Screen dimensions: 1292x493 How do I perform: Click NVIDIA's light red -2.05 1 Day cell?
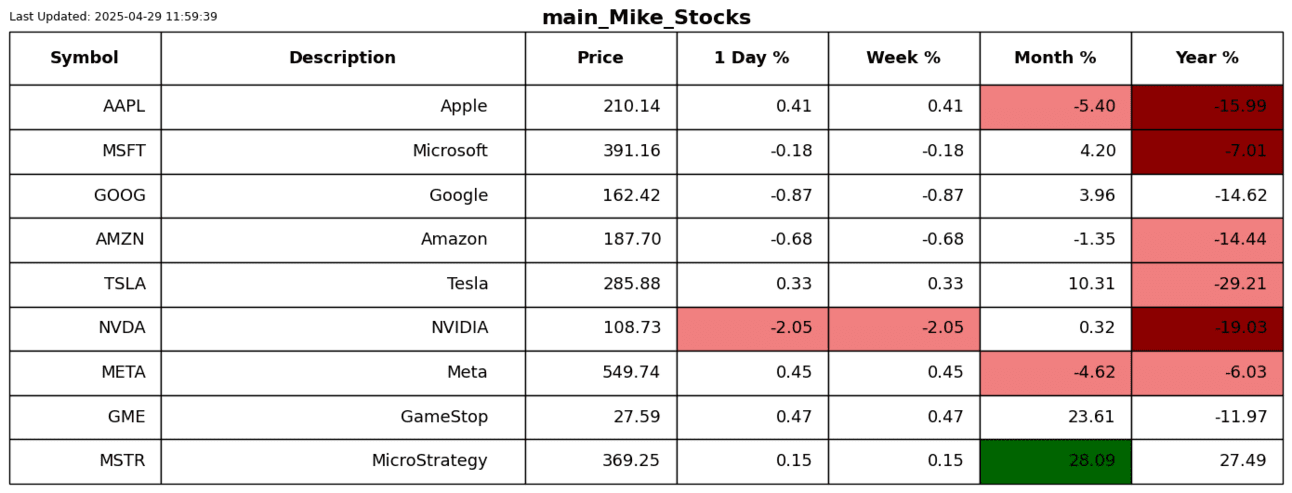point(752,329)
